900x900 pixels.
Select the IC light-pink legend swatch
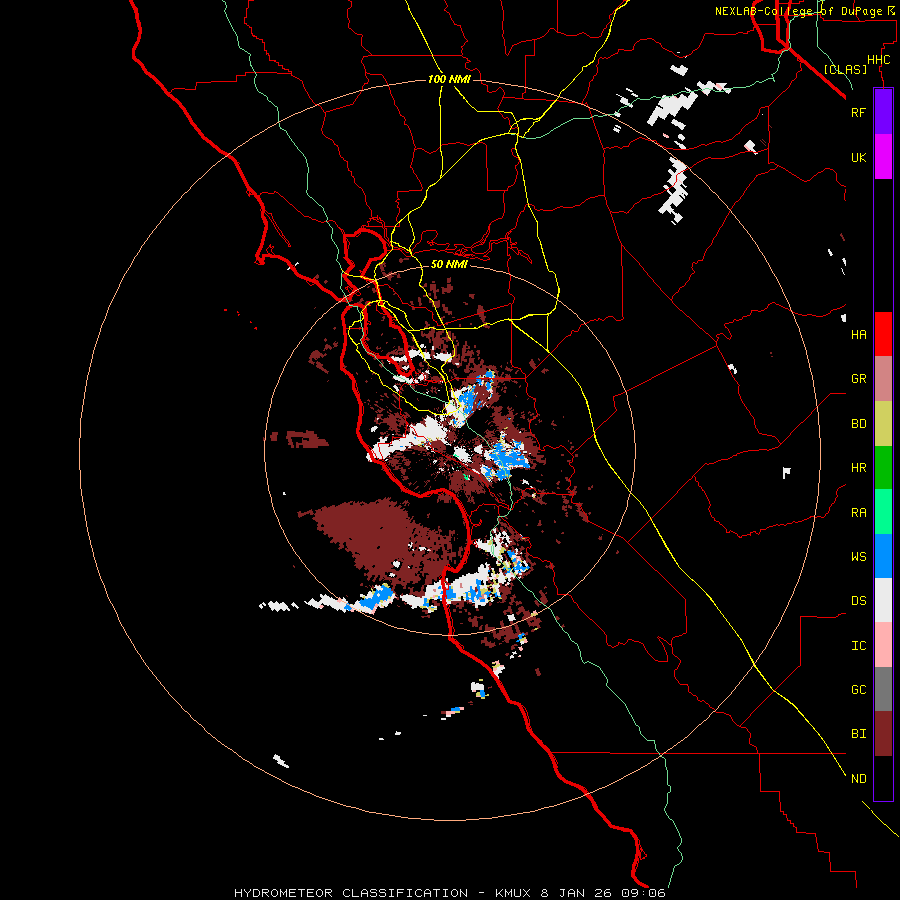(883, 645)
